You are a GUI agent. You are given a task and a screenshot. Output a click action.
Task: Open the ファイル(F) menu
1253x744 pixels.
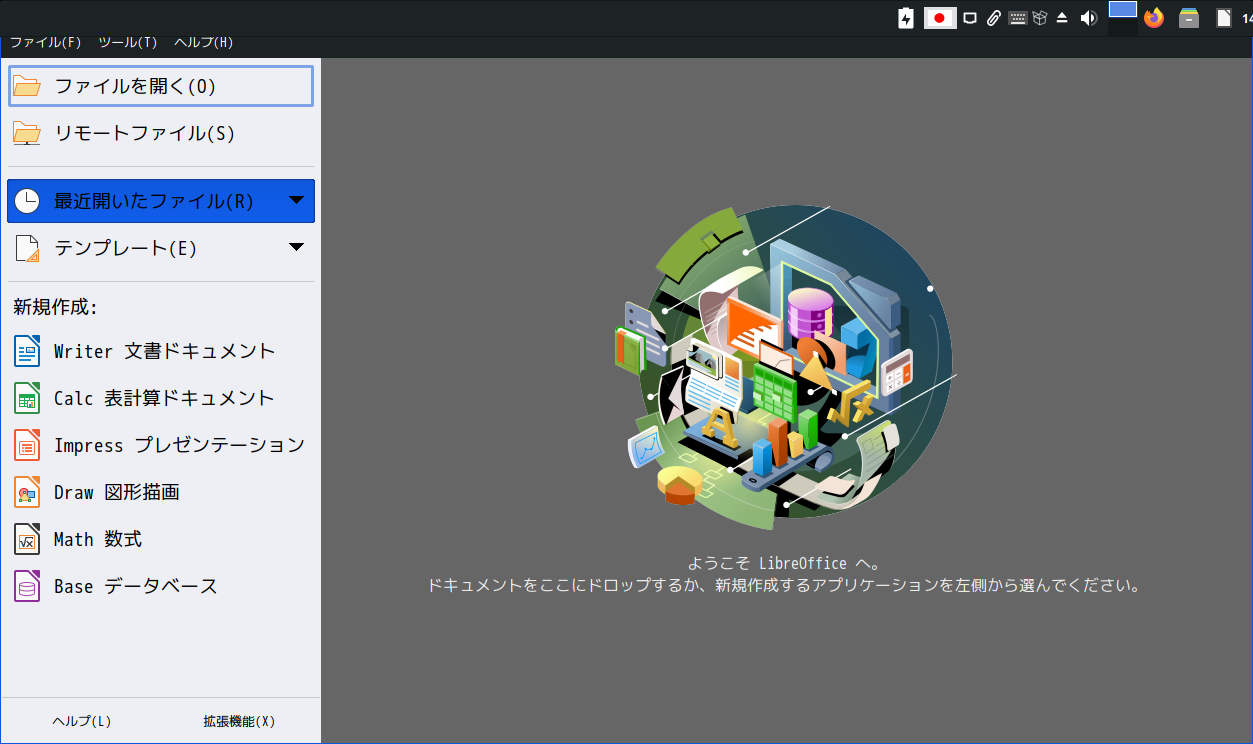(x=45, y=42)
